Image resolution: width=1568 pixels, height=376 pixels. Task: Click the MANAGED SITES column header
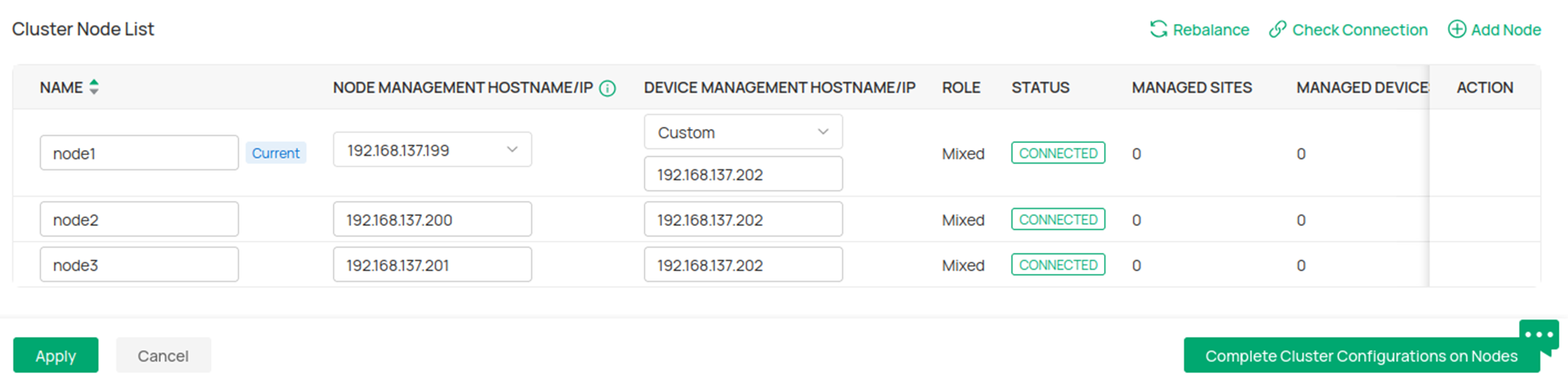[x=1192, y=88]
